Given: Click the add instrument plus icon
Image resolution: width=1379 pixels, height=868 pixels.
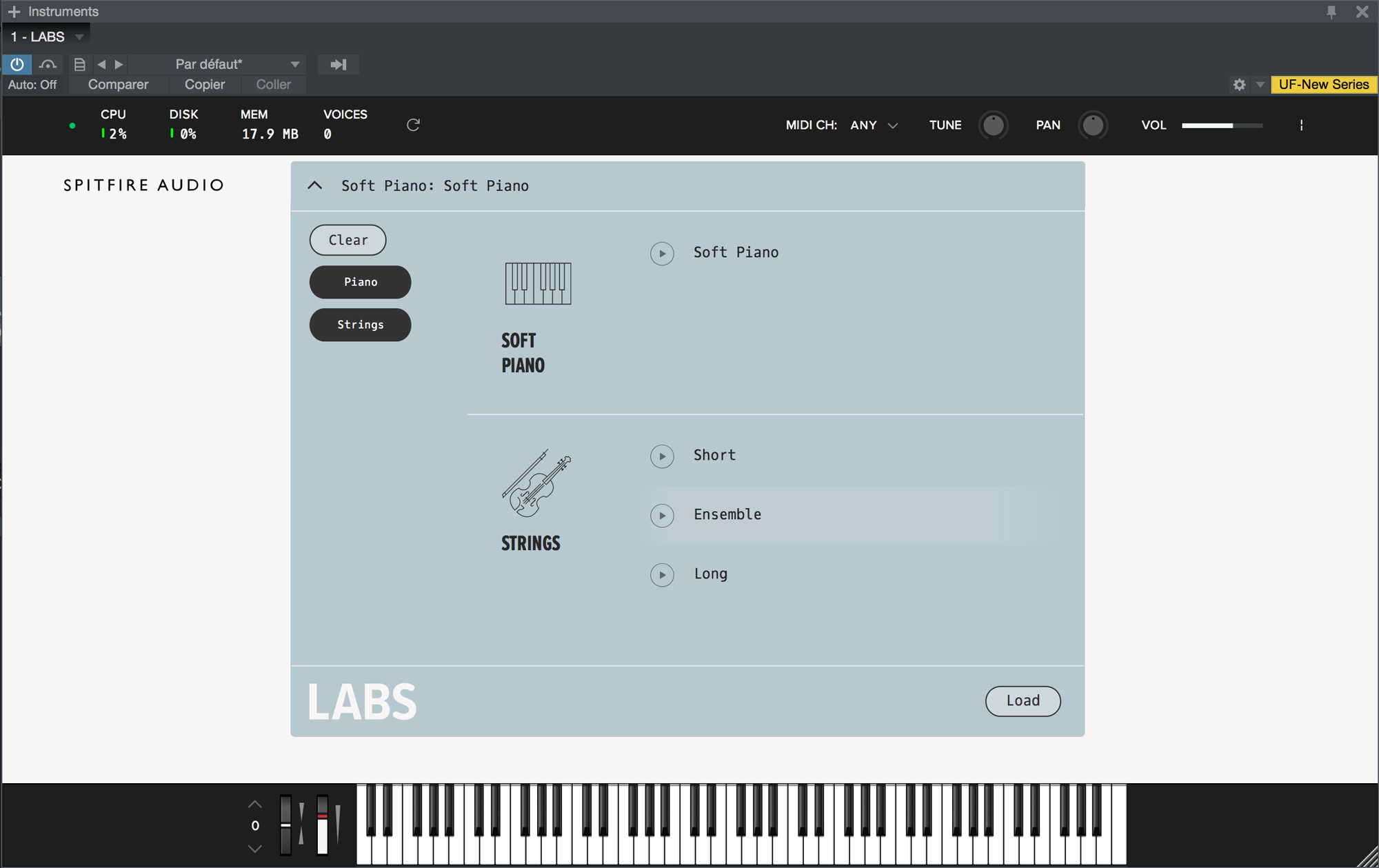Looking at the screenshot, I should [x=13, y=11].
